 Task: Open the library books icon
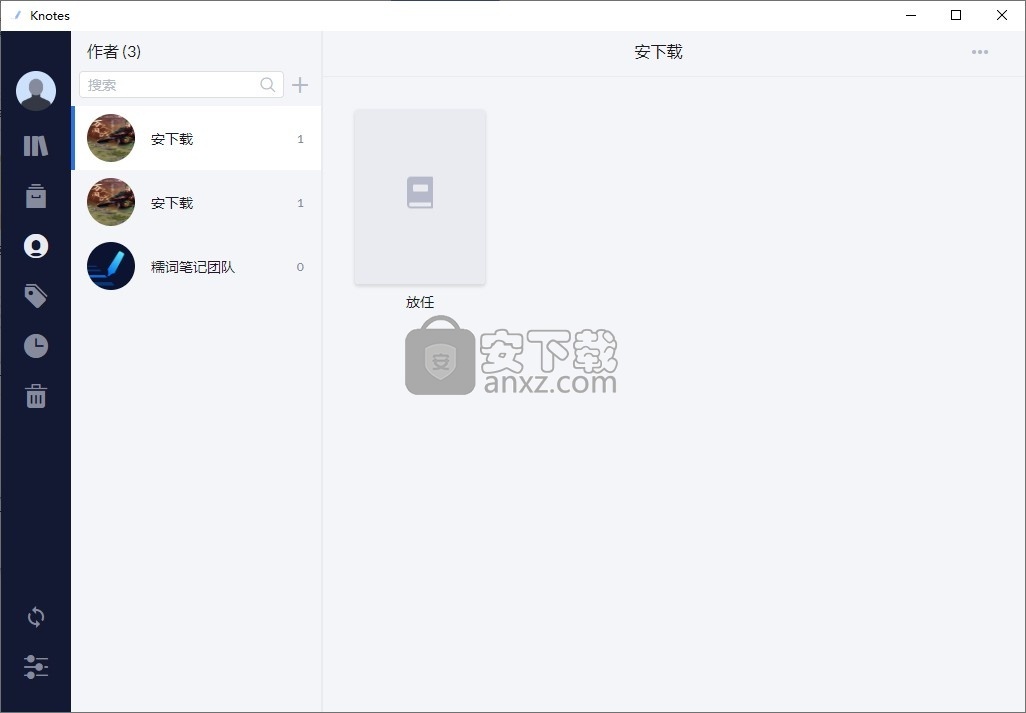coord(36,145)
